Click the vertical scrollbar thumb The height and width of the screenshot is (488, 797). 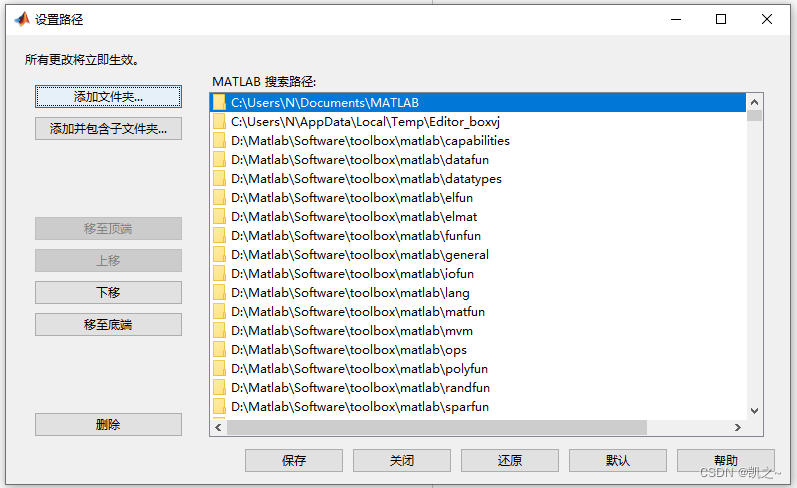(x=754, y=115)
